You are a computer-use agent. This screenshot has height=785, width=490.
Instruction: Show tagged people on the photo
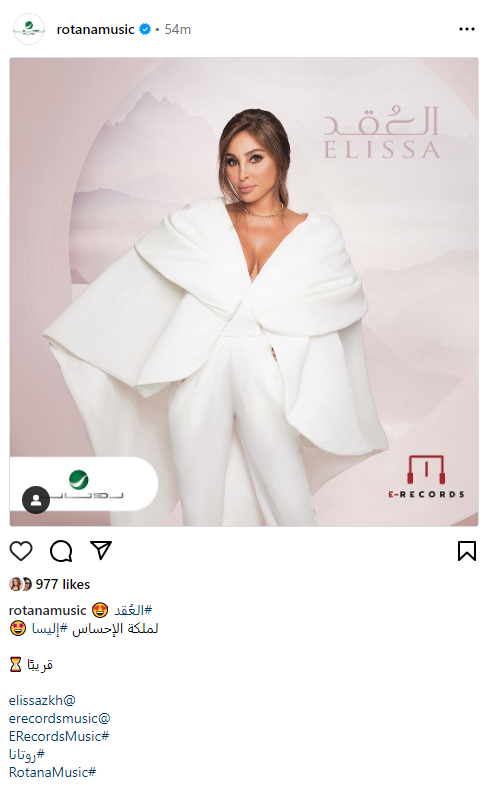[x=36, y=500]
